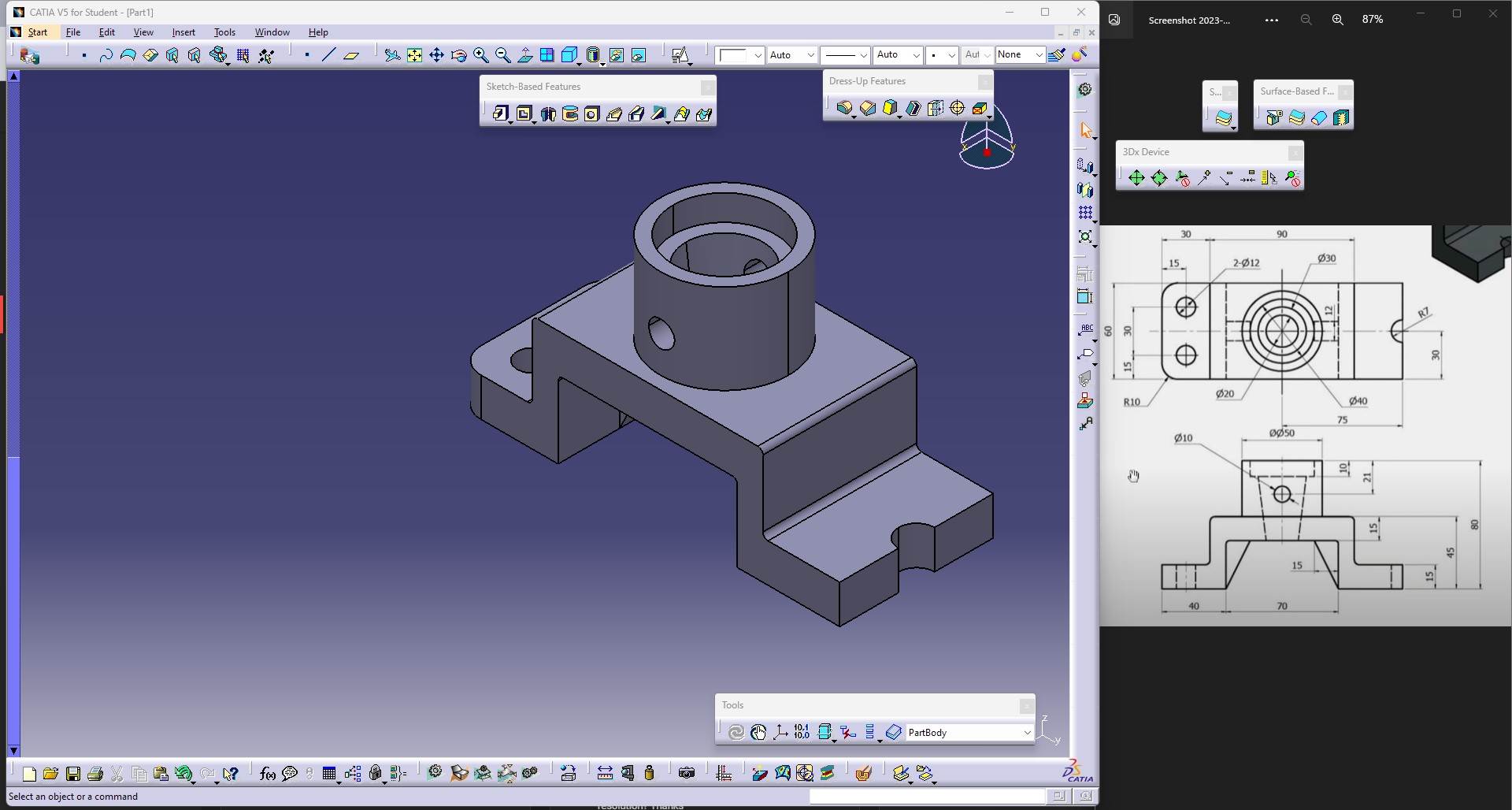Open the point symbol dropdown
The width and height of the screenshot is (1512, 810).
point(951,55)
